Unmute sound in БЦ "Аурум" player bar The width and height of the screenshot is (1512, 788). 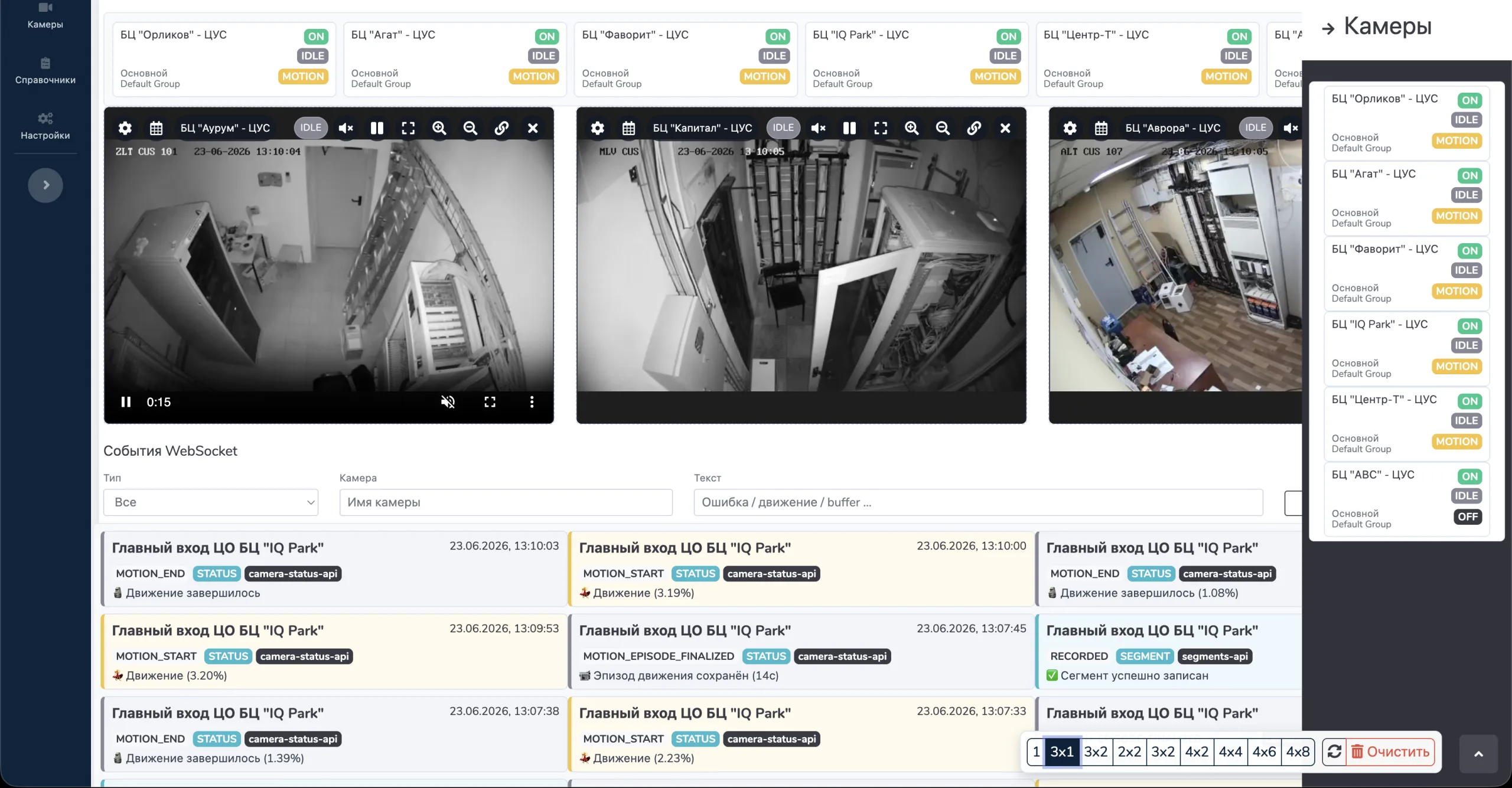448,402
